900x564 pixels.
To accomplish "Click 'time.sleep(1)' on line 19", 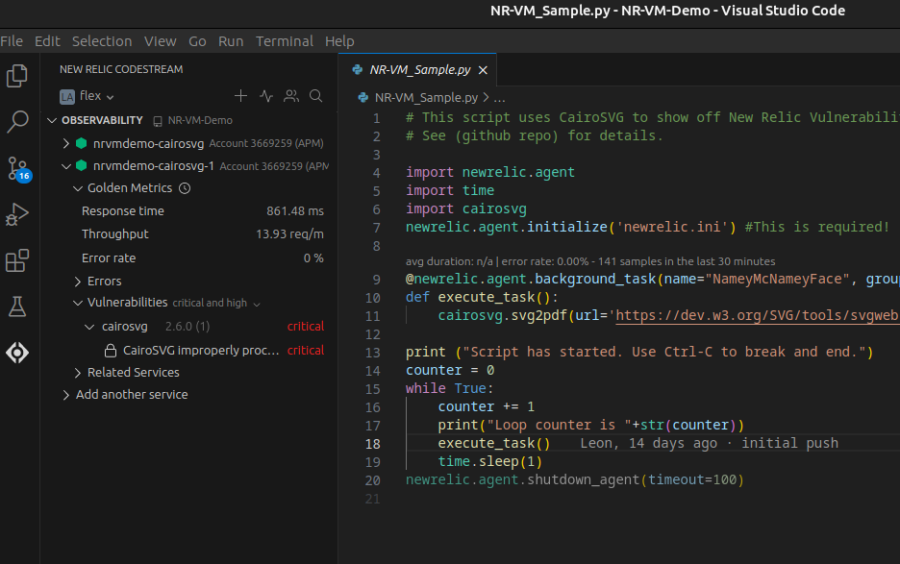I will (x=490, y=462).
